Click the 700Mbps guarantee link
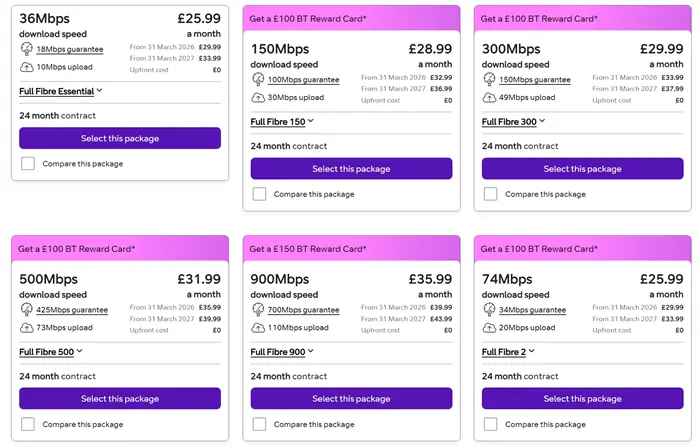700x447 pixels. click(x=304, y=310)
